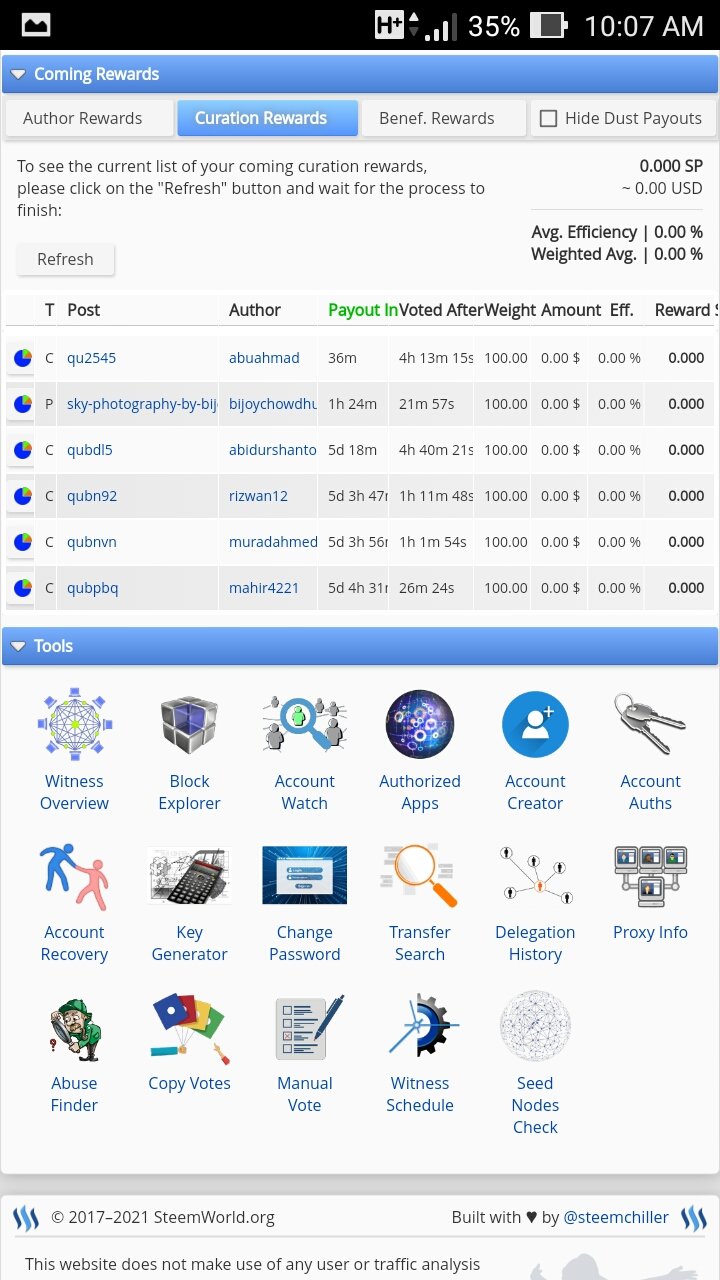Click the '0.000 SP' total value

click(x=671, y=166)
